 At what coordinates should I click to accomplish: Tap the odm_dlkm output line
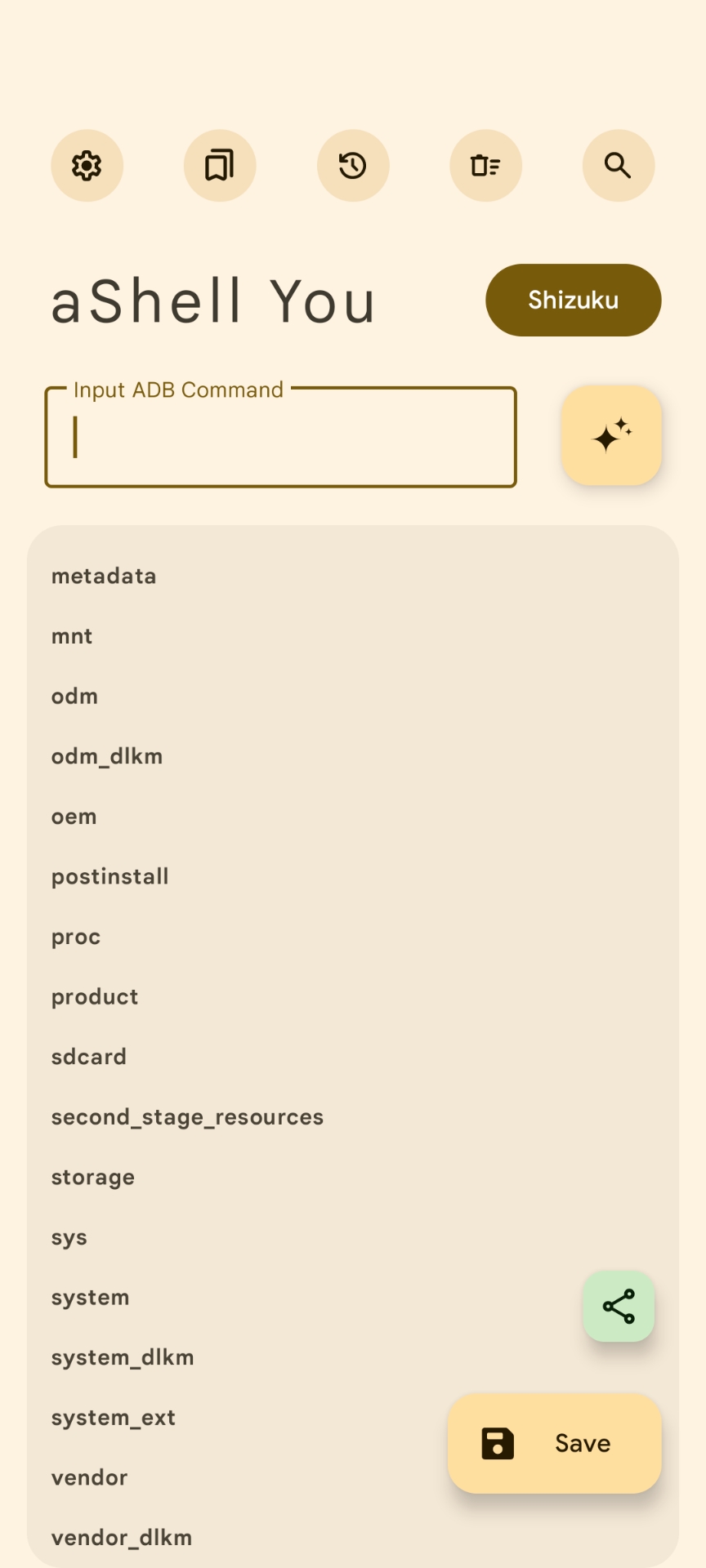(x=107, y=756)
